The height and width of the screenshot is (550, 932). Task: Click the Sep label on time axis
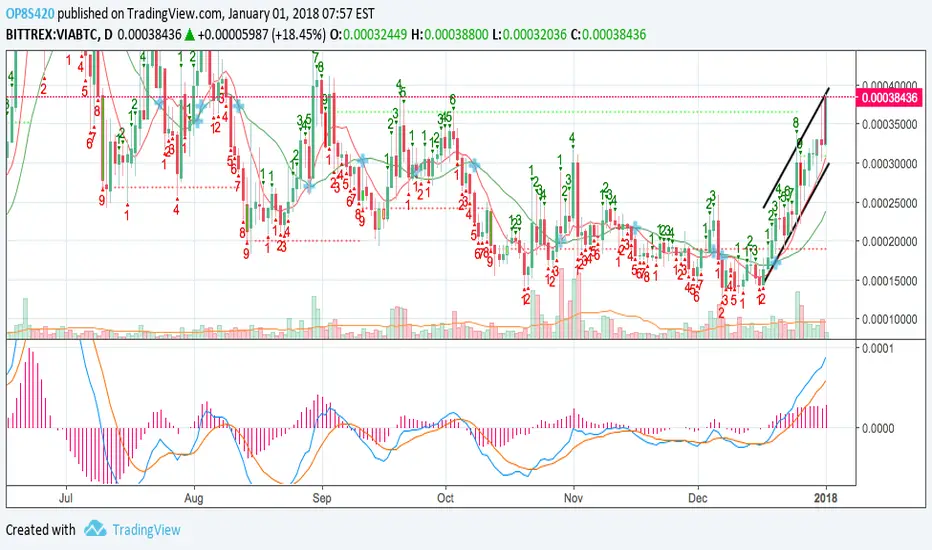pos(322,498)
